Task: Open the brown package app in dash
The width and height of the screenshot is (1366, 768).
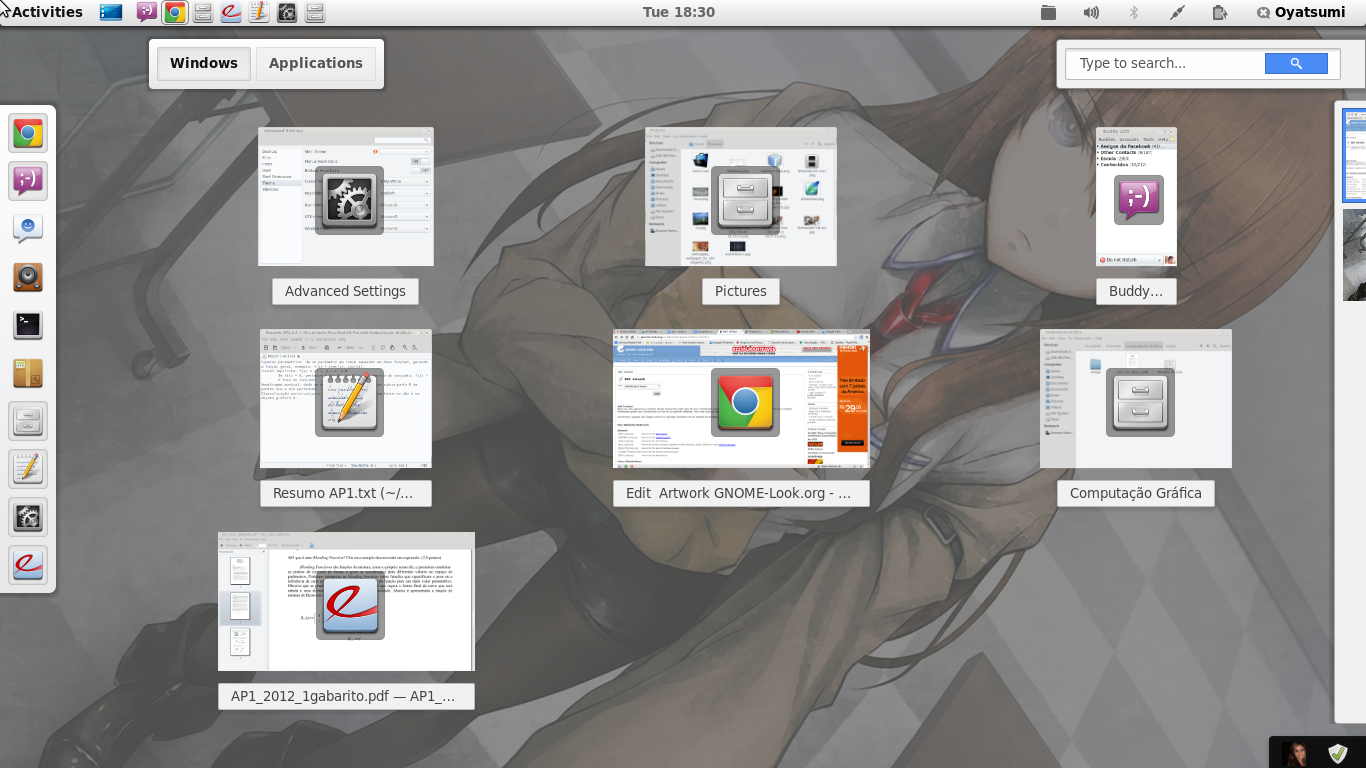Action: tap(28, 373)
